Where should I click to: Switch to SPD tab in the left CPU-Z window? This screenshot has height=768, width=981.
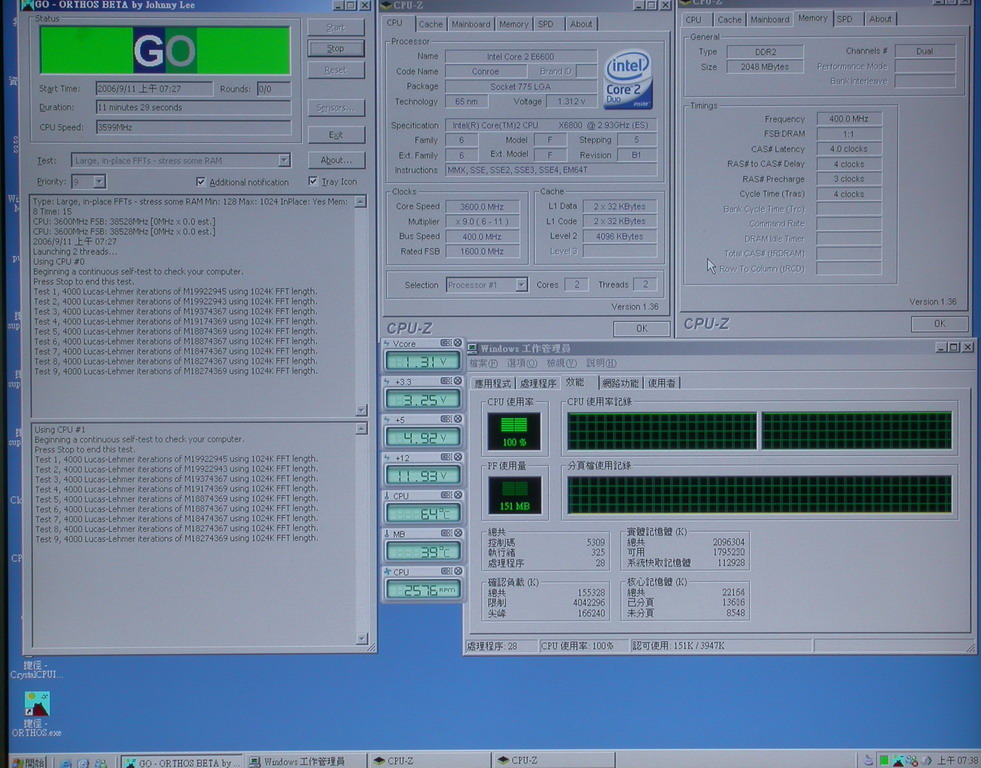point(546,24)
